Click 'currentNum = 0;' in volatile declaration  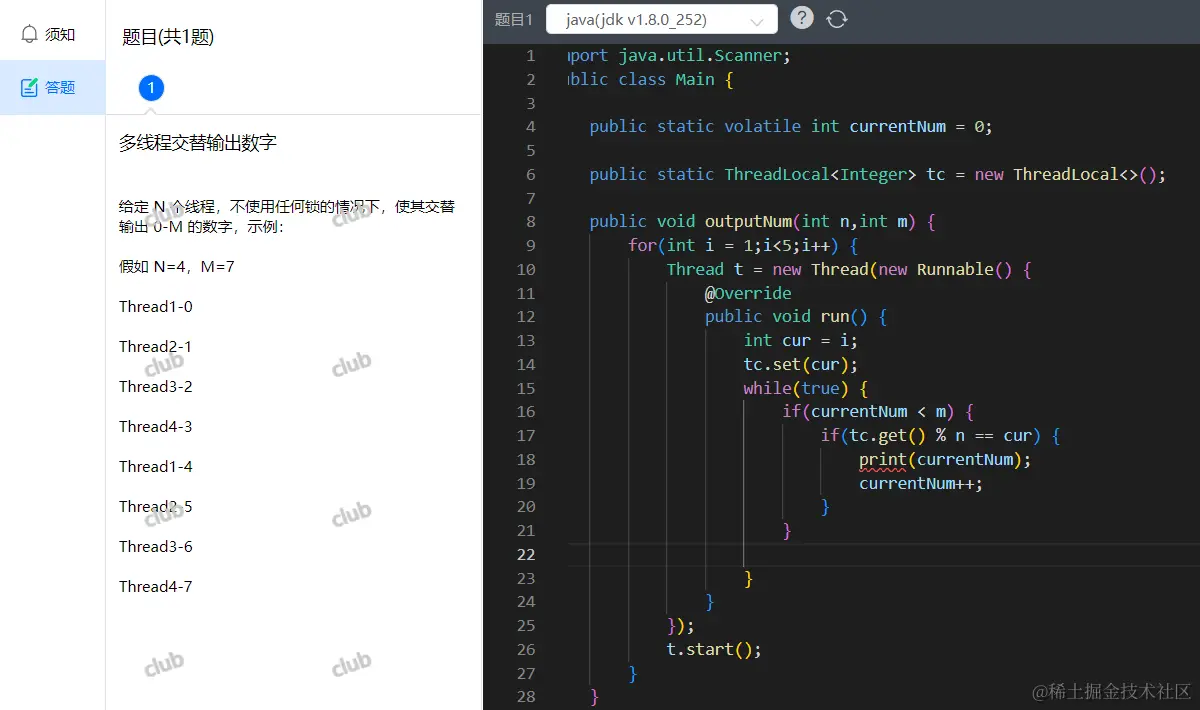pyautogui.click(x=920, y=127)
